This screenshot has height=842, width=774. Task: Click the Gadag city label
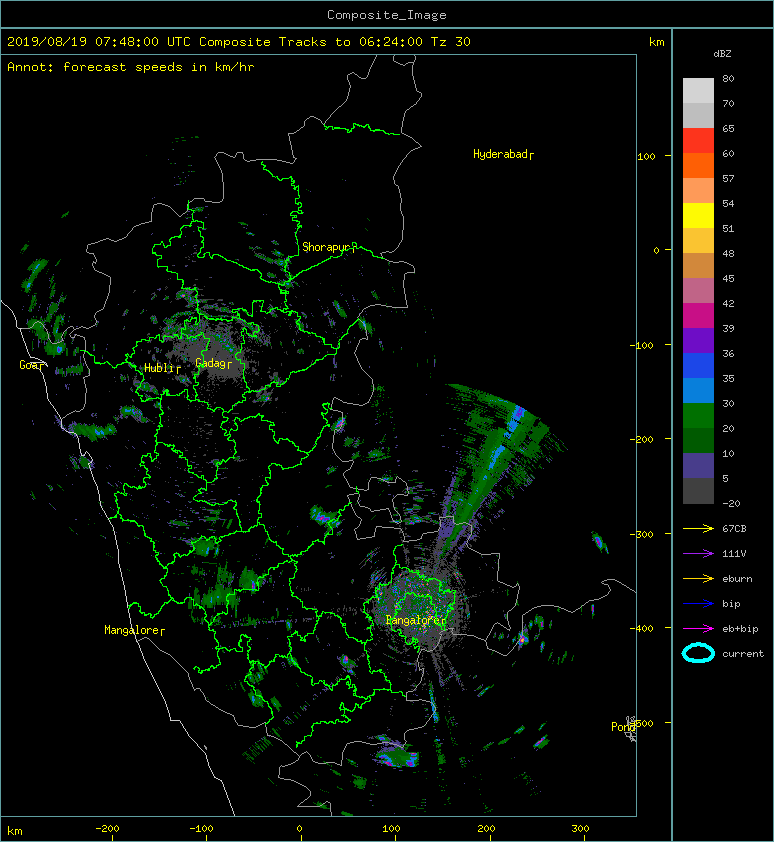pos(213,363)
